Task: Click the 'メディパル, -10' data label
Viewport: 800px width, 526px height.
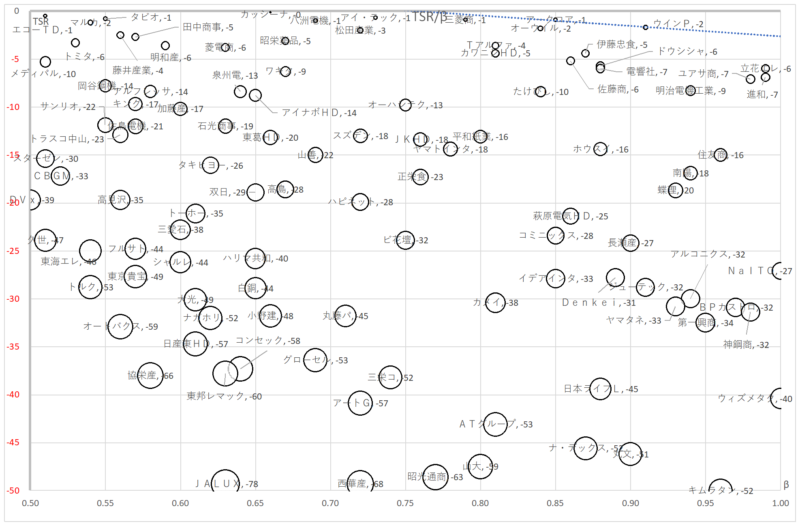Action: [43, 74]
